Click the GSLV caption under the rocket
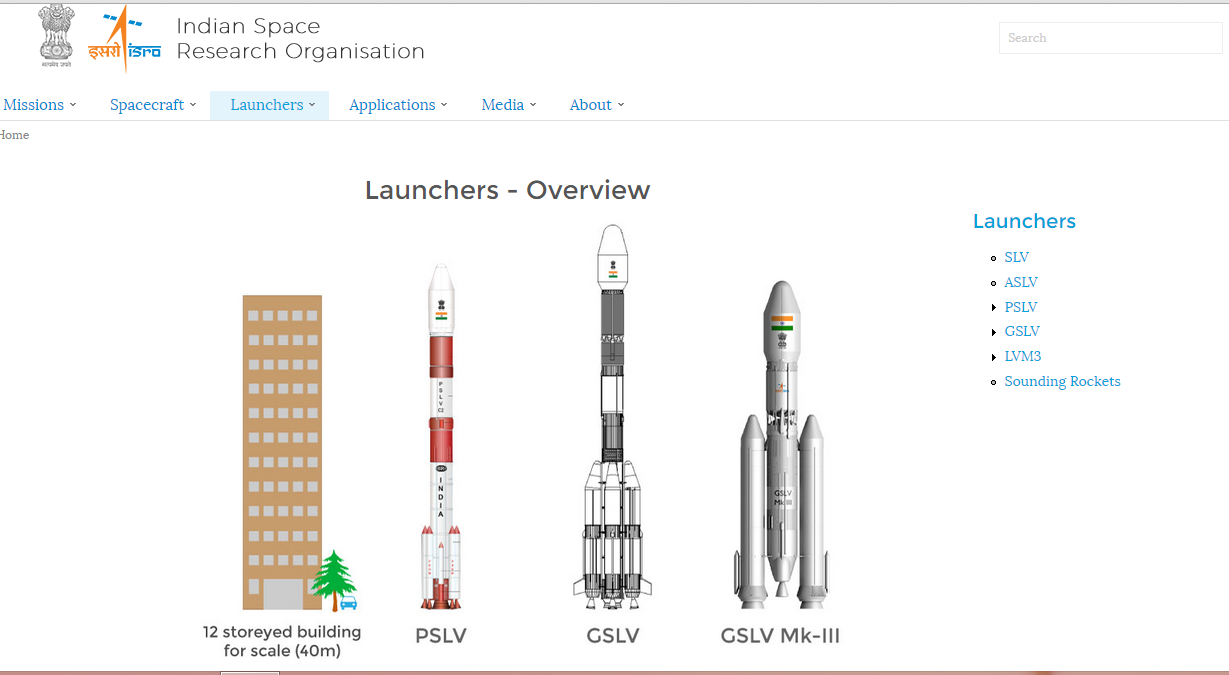Viewport: 1229px width, 675px height. click(613, 635)
